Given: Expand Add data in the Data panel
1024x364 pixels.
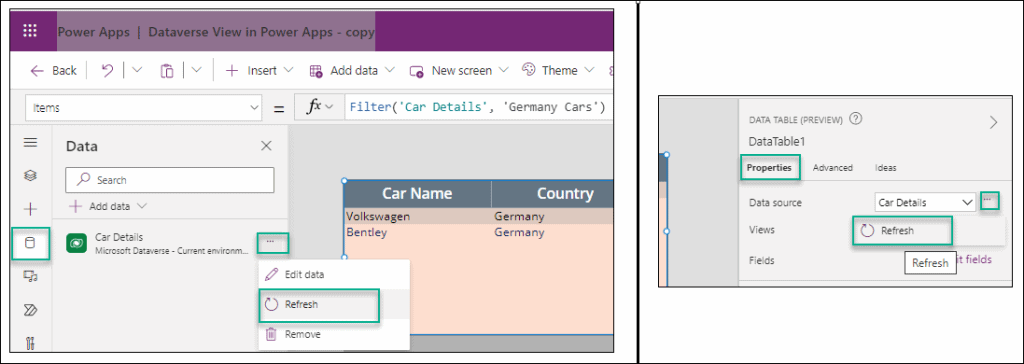Looking at the screenshot, I should tap(108, 206).
